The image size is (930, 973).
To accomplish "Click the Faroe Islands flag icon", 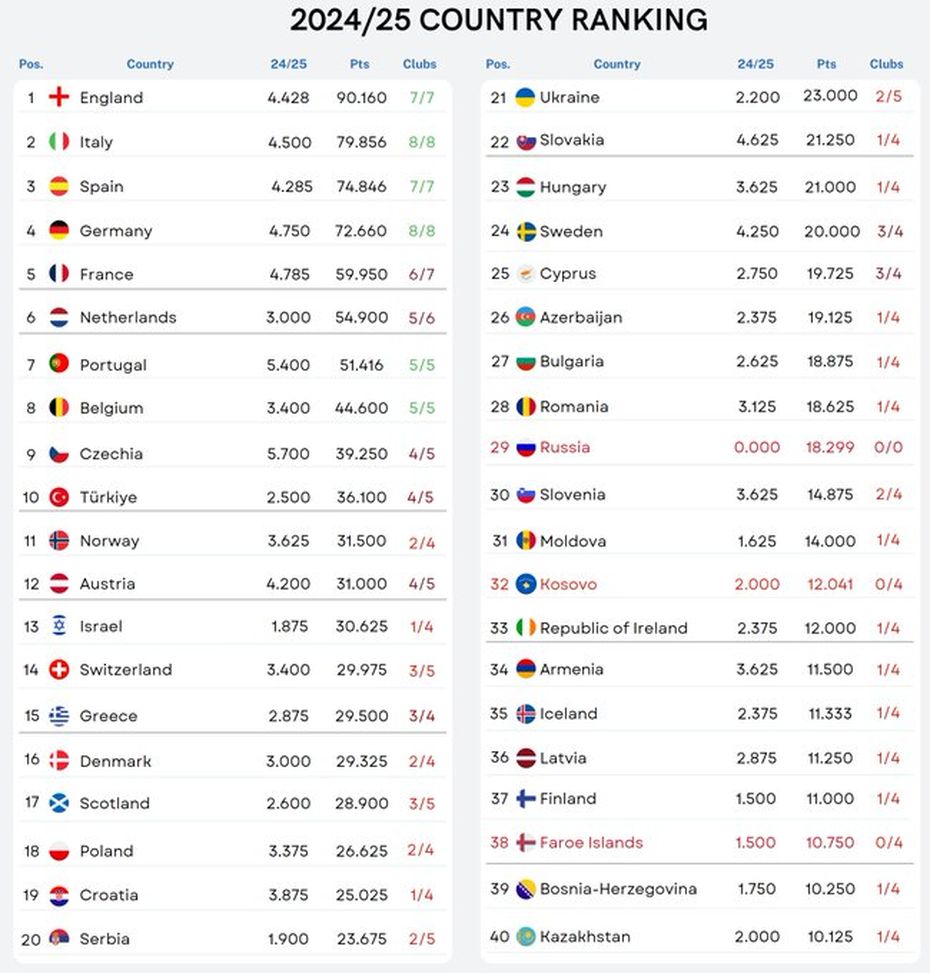I will click(x=526, y=842).
